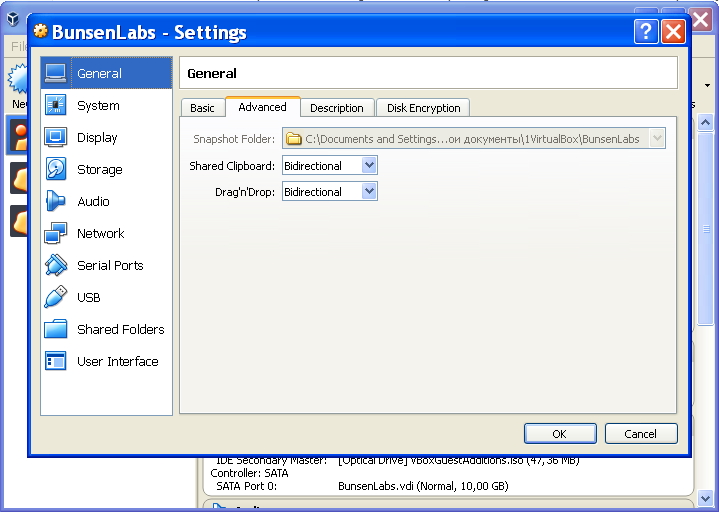Open the Audio speaker icon
719x512 pixels.
tap(55, 201)
